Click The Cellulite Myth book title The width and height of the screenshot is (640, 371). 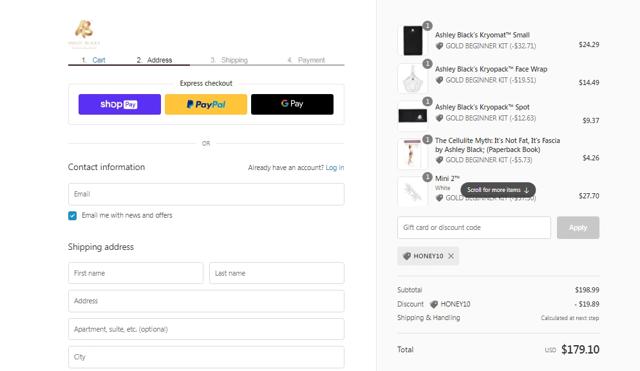(498, 145)
